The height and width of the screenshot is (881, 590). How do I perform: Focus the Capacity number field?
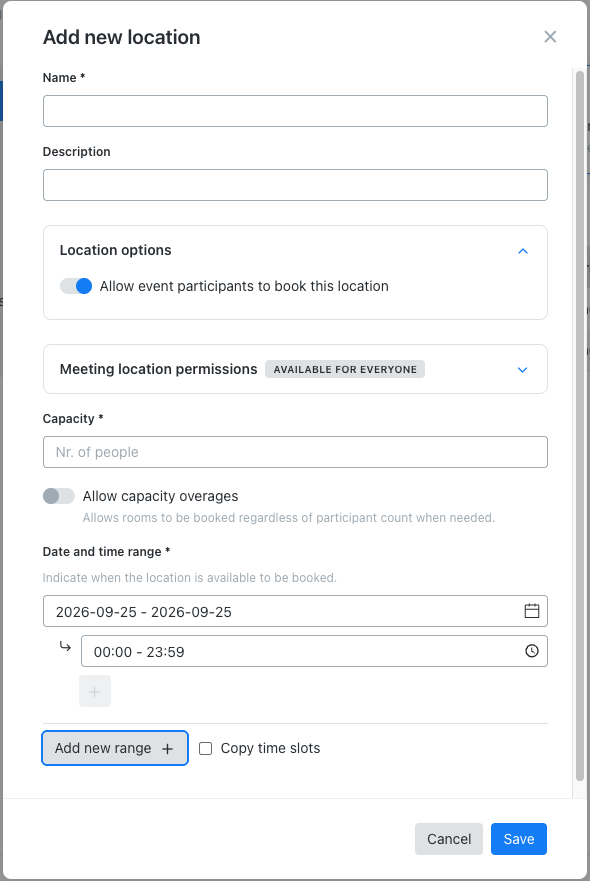pos(295,452)
